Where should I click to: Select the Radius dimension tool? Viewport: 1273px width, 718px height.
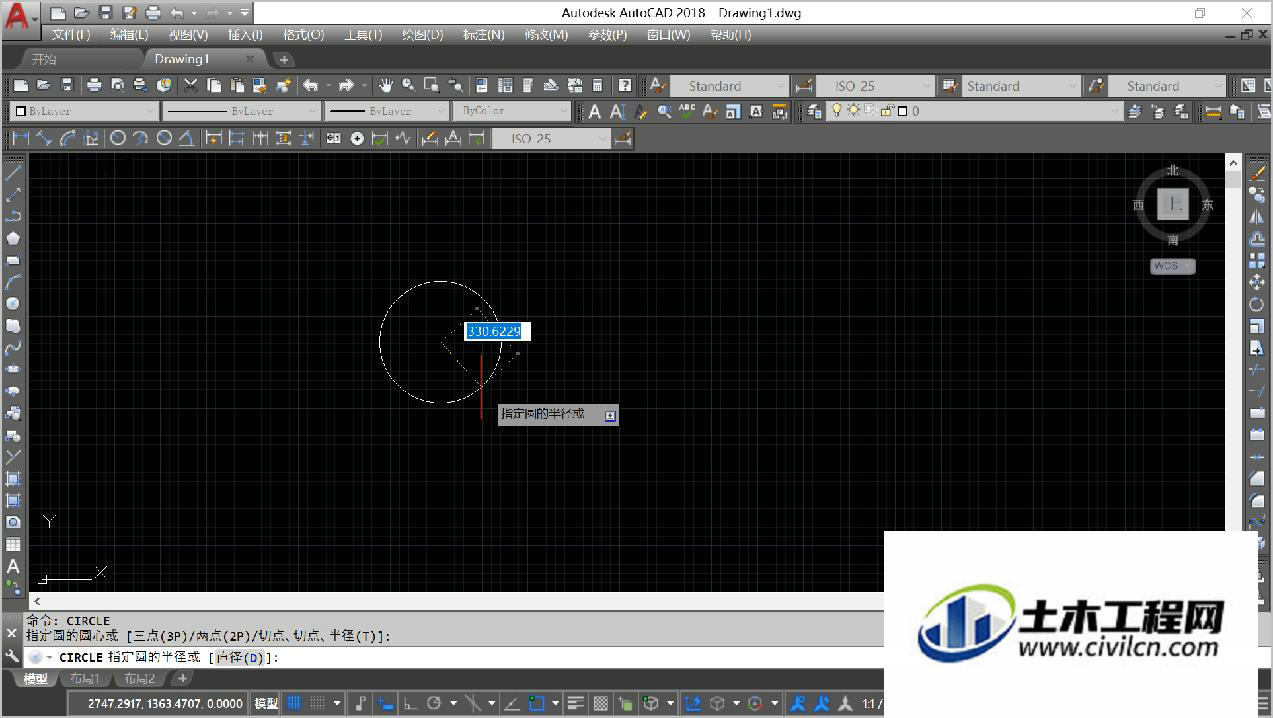pyautogui.click(x=117, y=138)
